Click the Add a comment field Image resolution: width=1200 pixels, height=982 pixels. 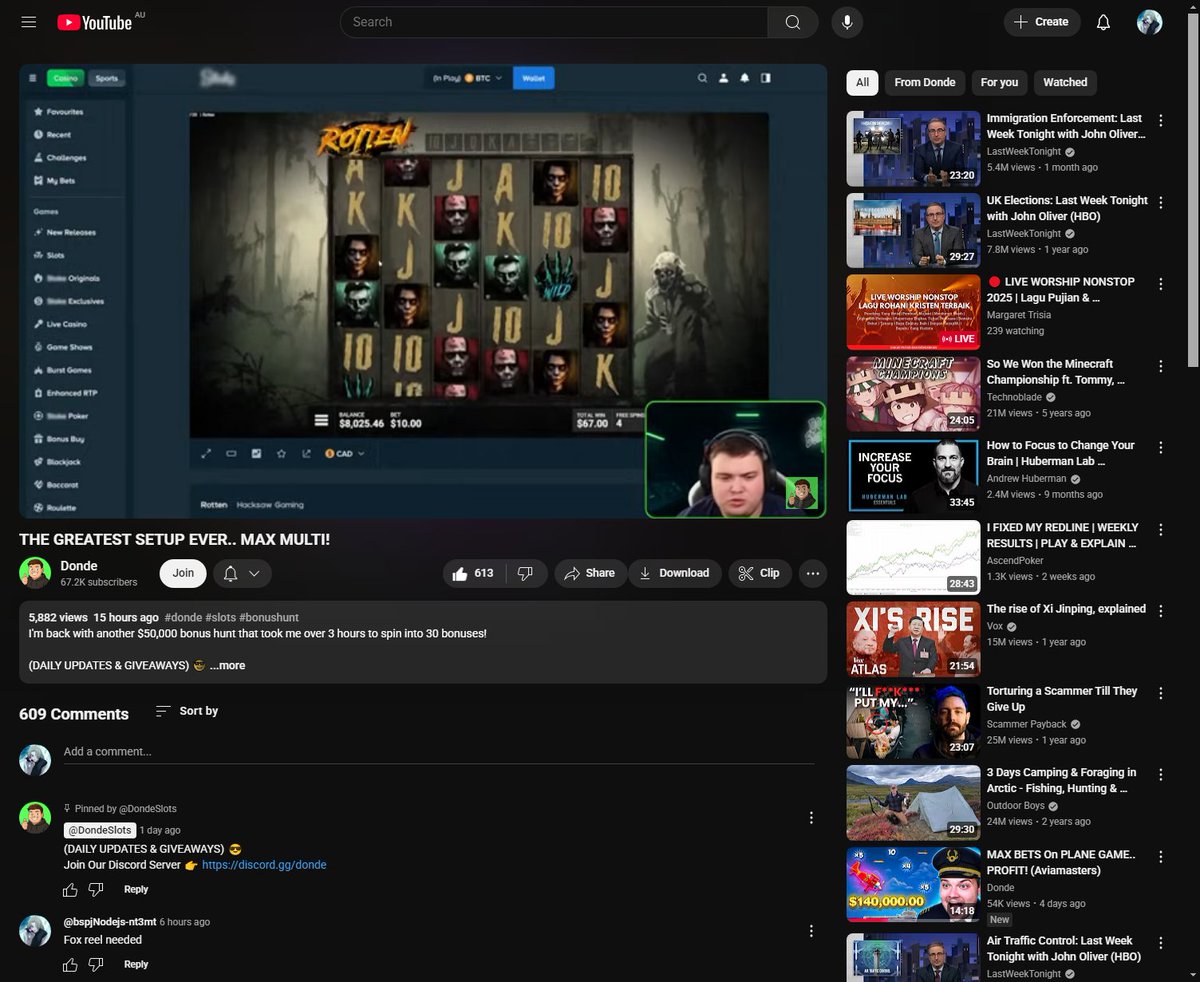439,752
